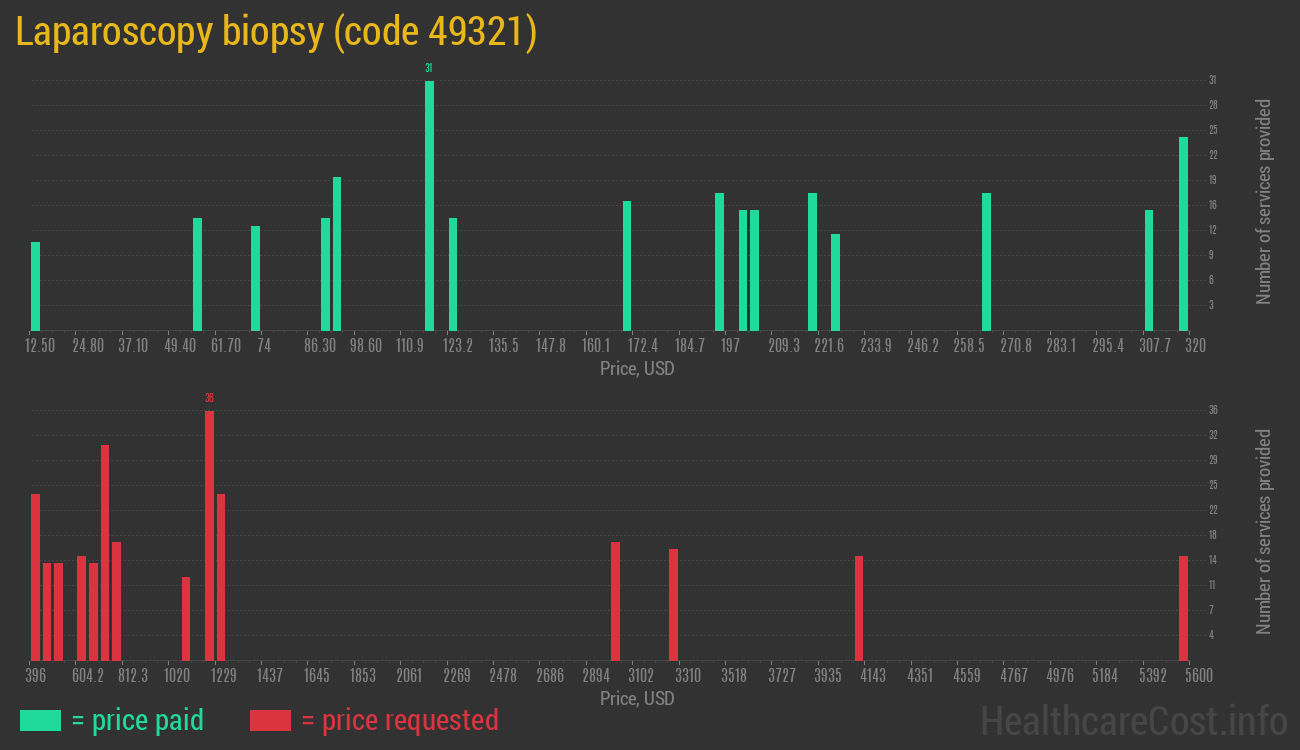Click the bottom chart's 'Number of services provided' label
Screen dimensions: 1300x750
[1264, 532]
